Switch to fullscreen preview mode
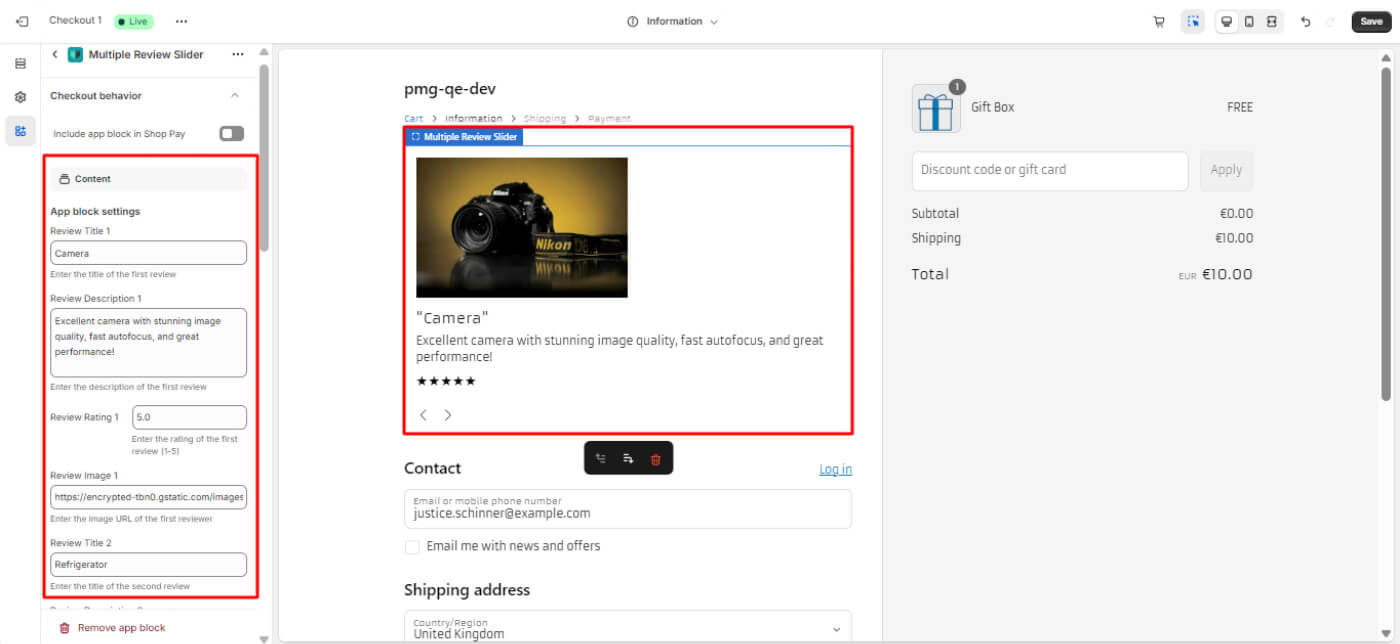 (x=1271, y=22)
